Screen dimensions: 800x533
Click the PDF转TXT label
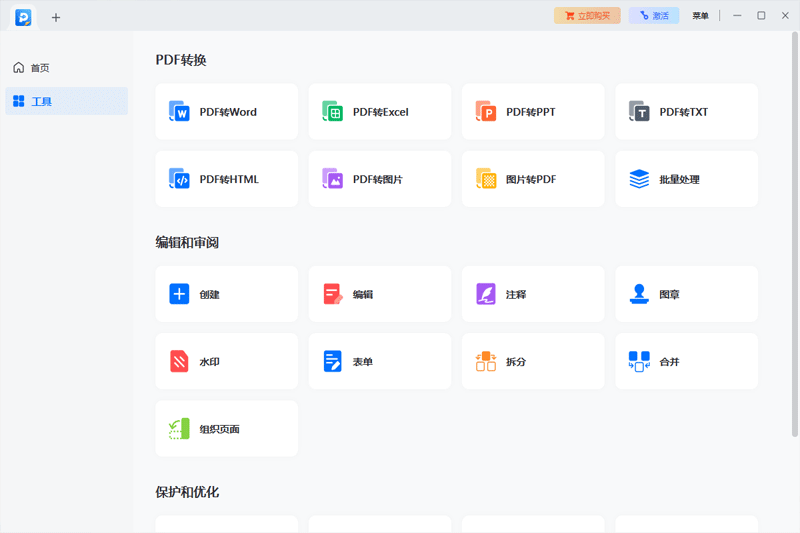coord(684,112)
